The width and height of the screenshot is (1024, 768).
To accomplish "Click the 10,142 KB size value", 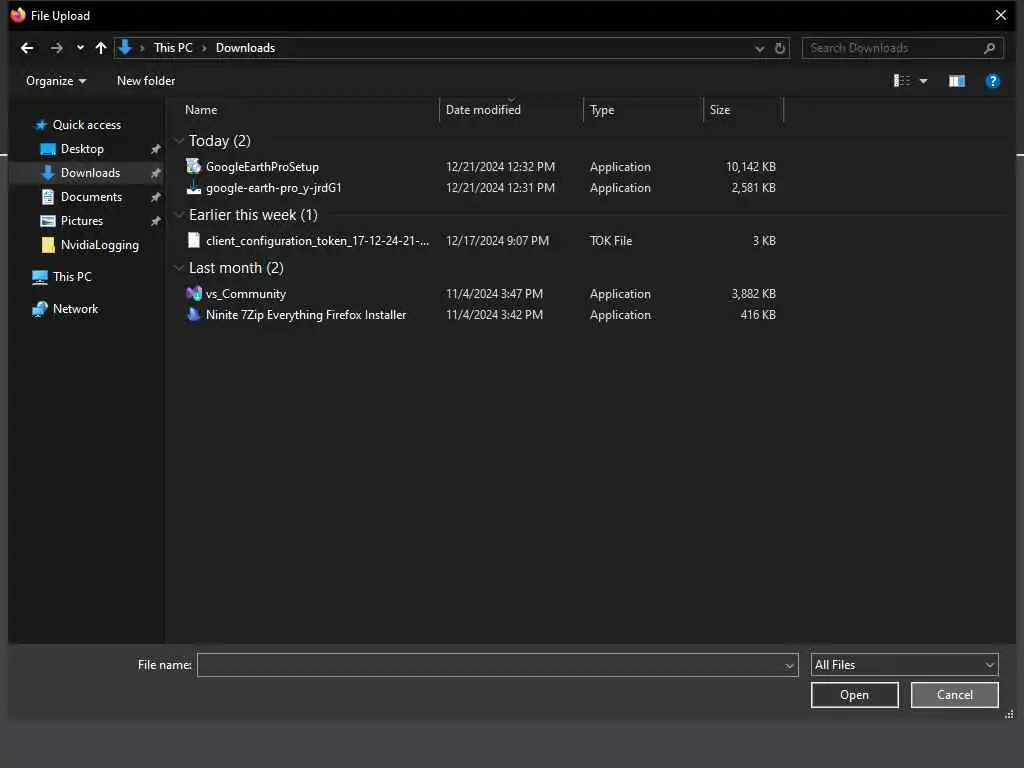I will (x=751, y=167).
